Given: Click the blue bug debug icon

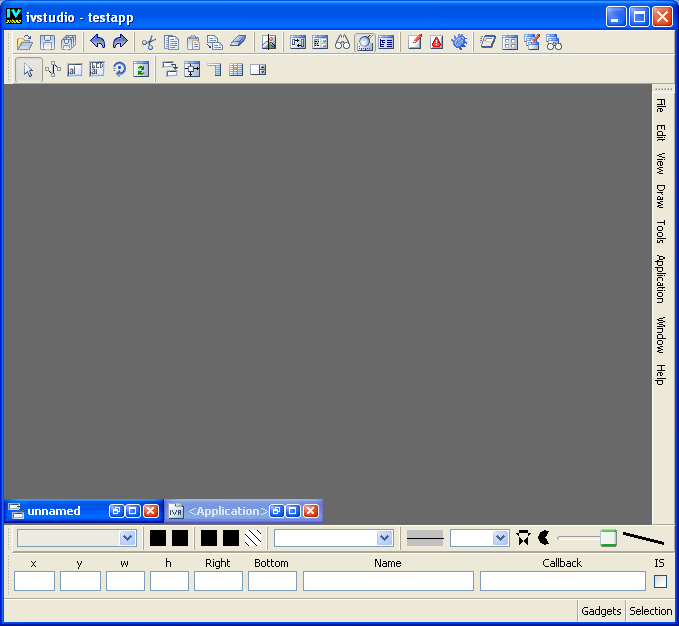Looking at the screenshot, I should point(459,42).
